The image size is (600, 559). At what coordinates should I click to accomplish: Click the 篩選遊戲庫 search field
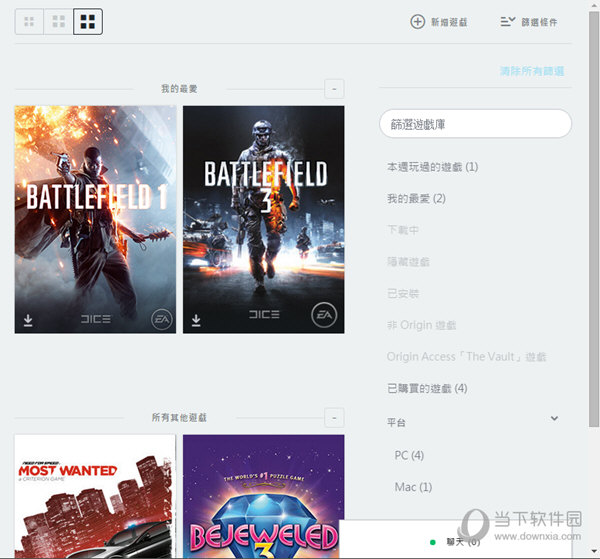coord(475,123)
